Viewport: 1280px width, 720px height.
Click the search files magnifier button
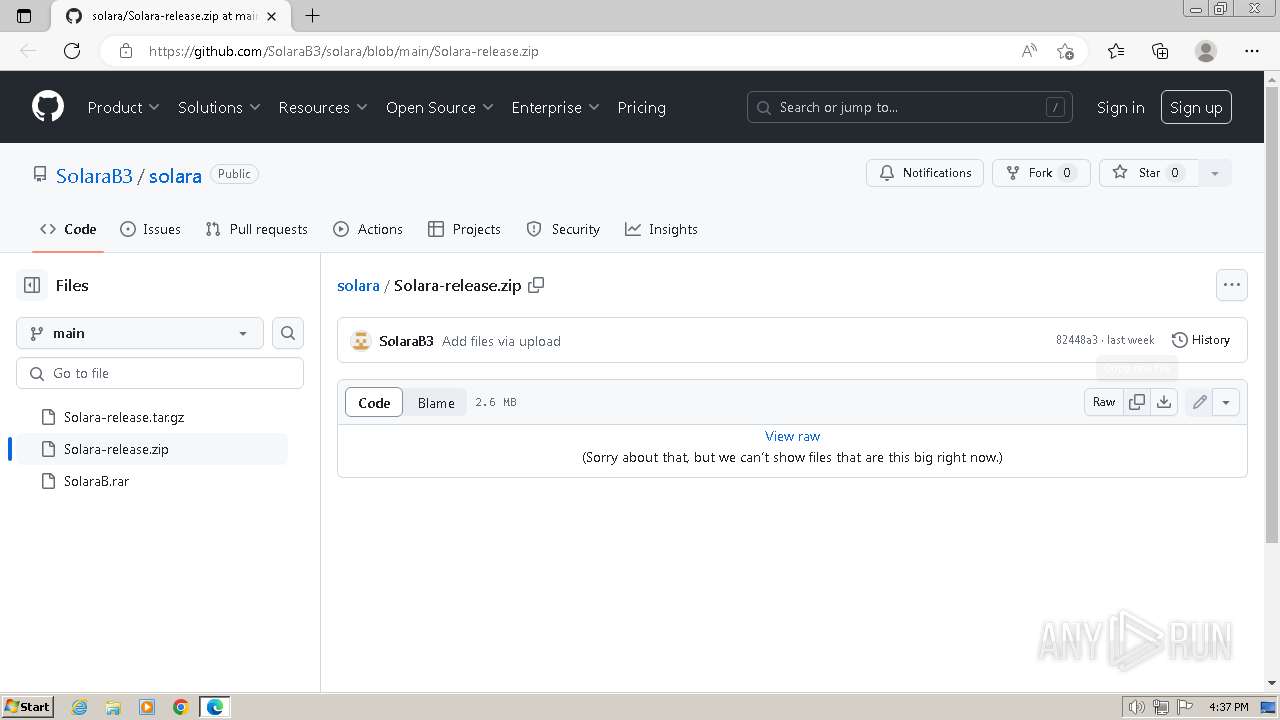coord(288,333)
